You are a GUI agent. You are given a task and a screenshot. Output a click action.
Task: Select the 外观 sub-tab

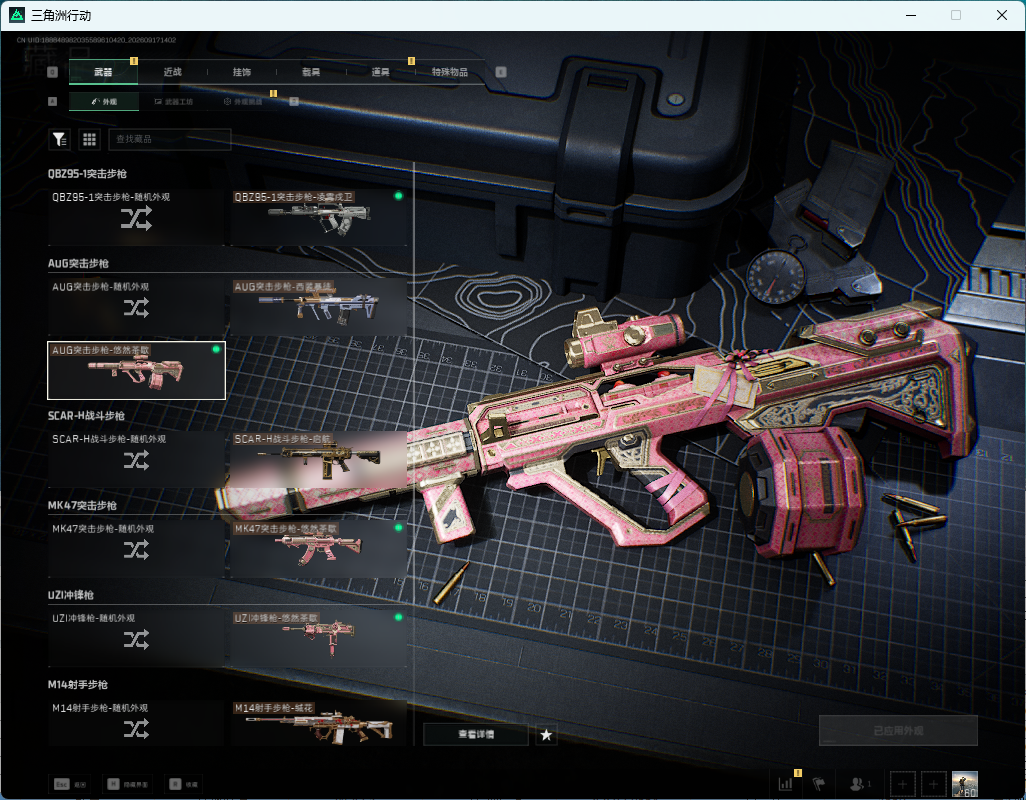click(104, 101)
